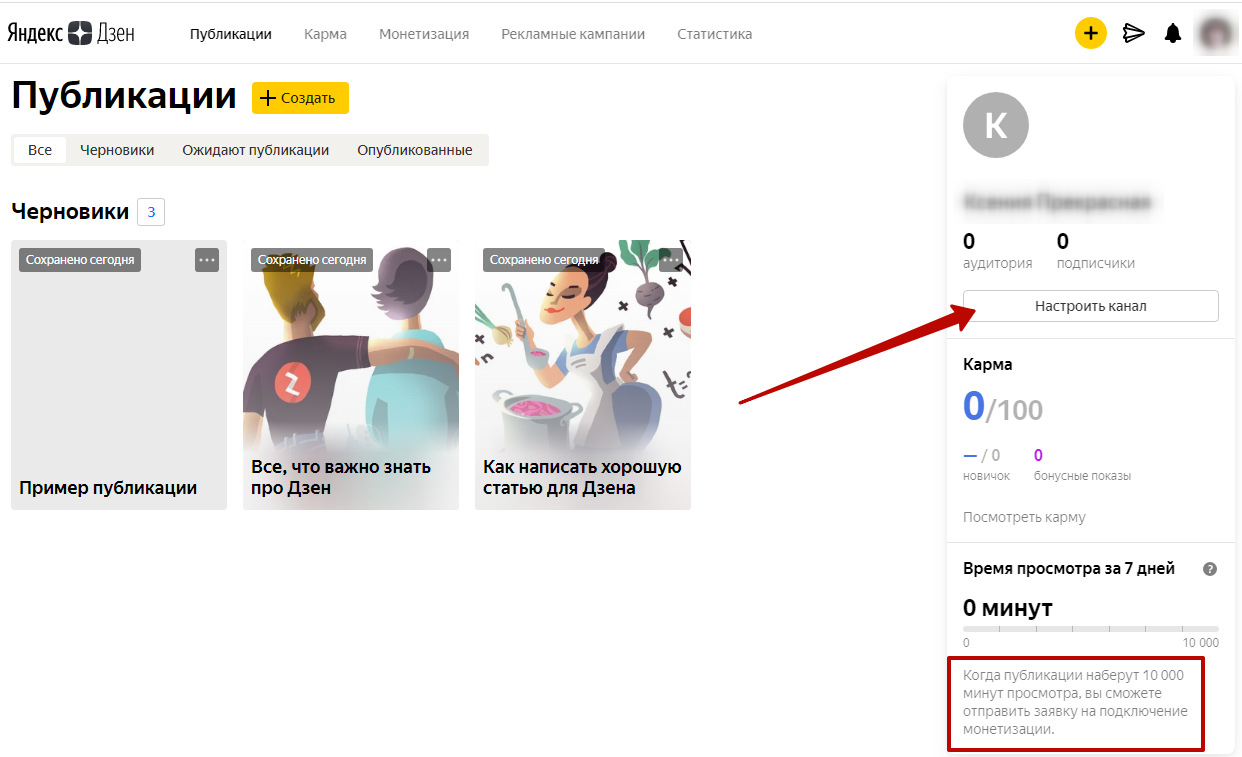This screenshot has height=757, width=1242.
Task: Open the 'Карма' menu item
Action: pos(325,34)
